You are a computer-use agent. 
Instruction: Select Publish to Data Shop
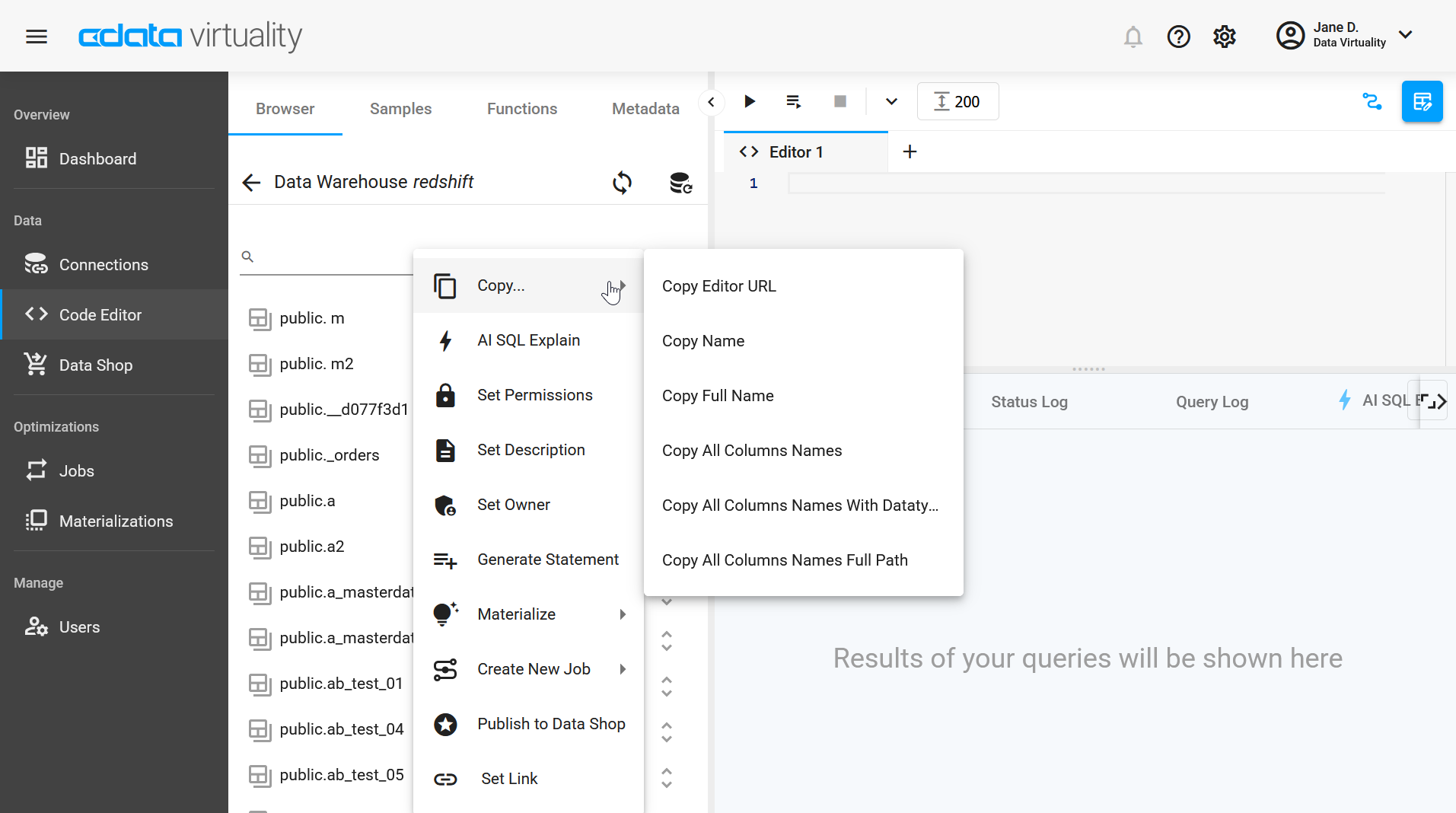550,723
